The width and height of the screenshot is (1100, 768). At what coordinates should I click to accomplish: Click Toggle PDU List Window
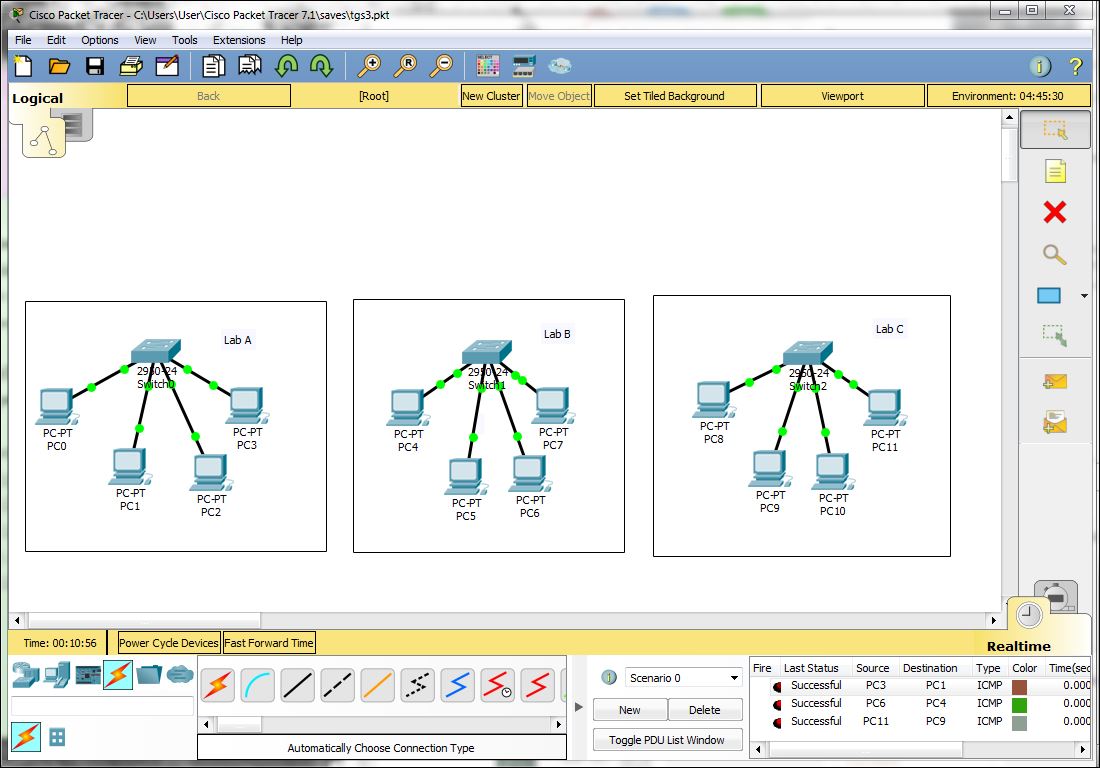(667, 739)
